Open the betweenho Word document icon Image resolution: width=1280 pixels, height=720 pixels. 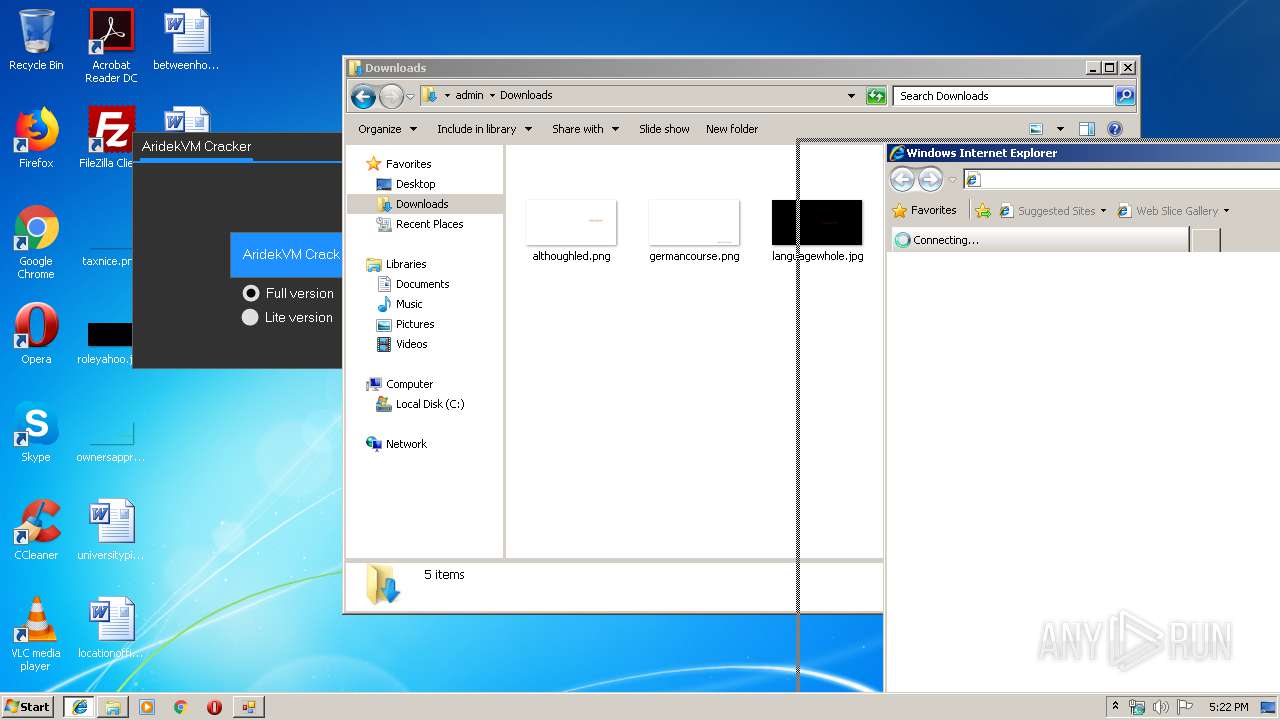(x=186, y=40)
